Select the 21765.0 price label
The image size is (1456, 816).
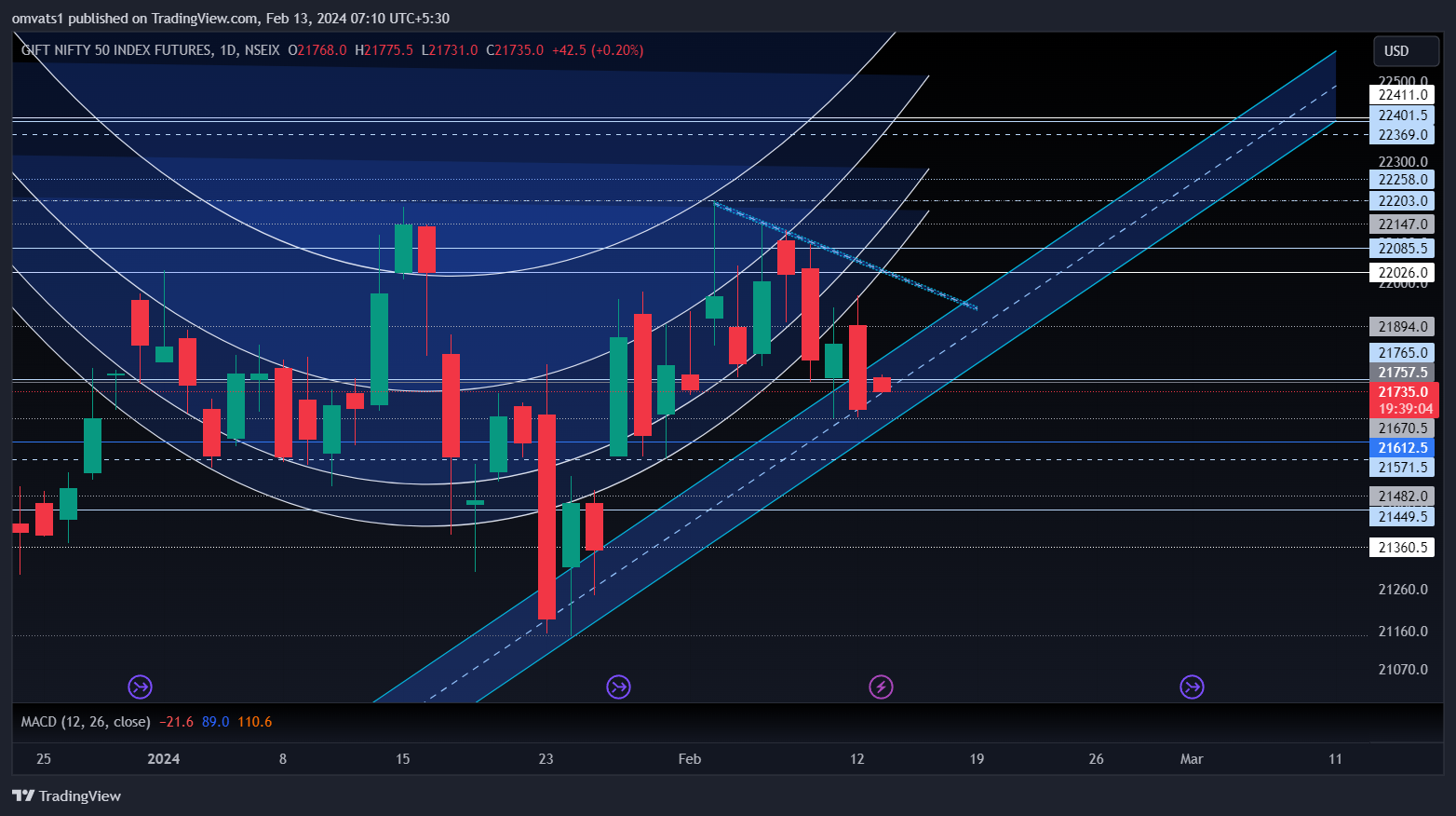tap(1402, 353)
